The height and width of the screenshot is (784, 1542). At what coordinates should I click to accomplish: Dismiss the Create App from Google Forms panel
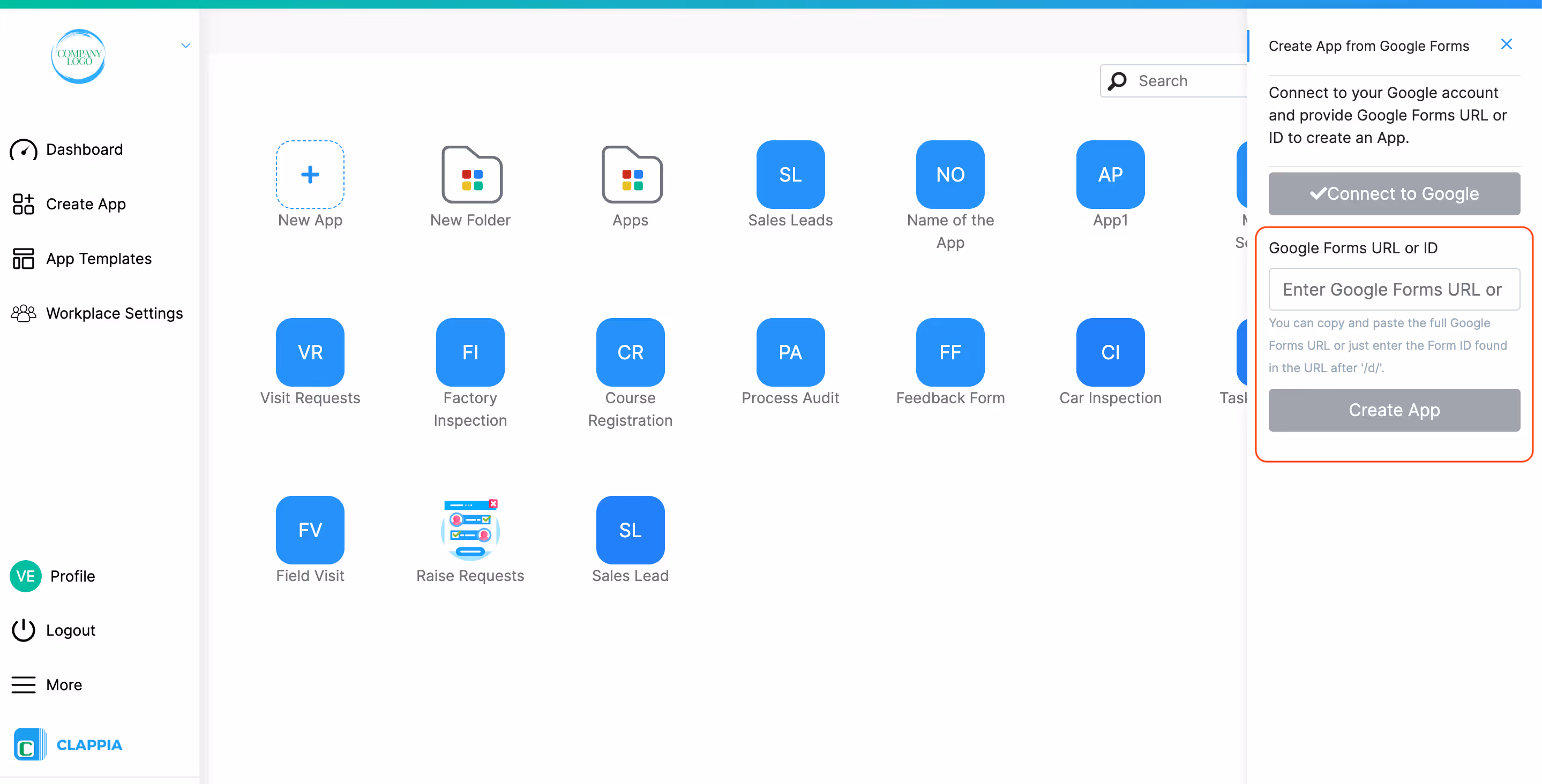[x=1507, y=44]
